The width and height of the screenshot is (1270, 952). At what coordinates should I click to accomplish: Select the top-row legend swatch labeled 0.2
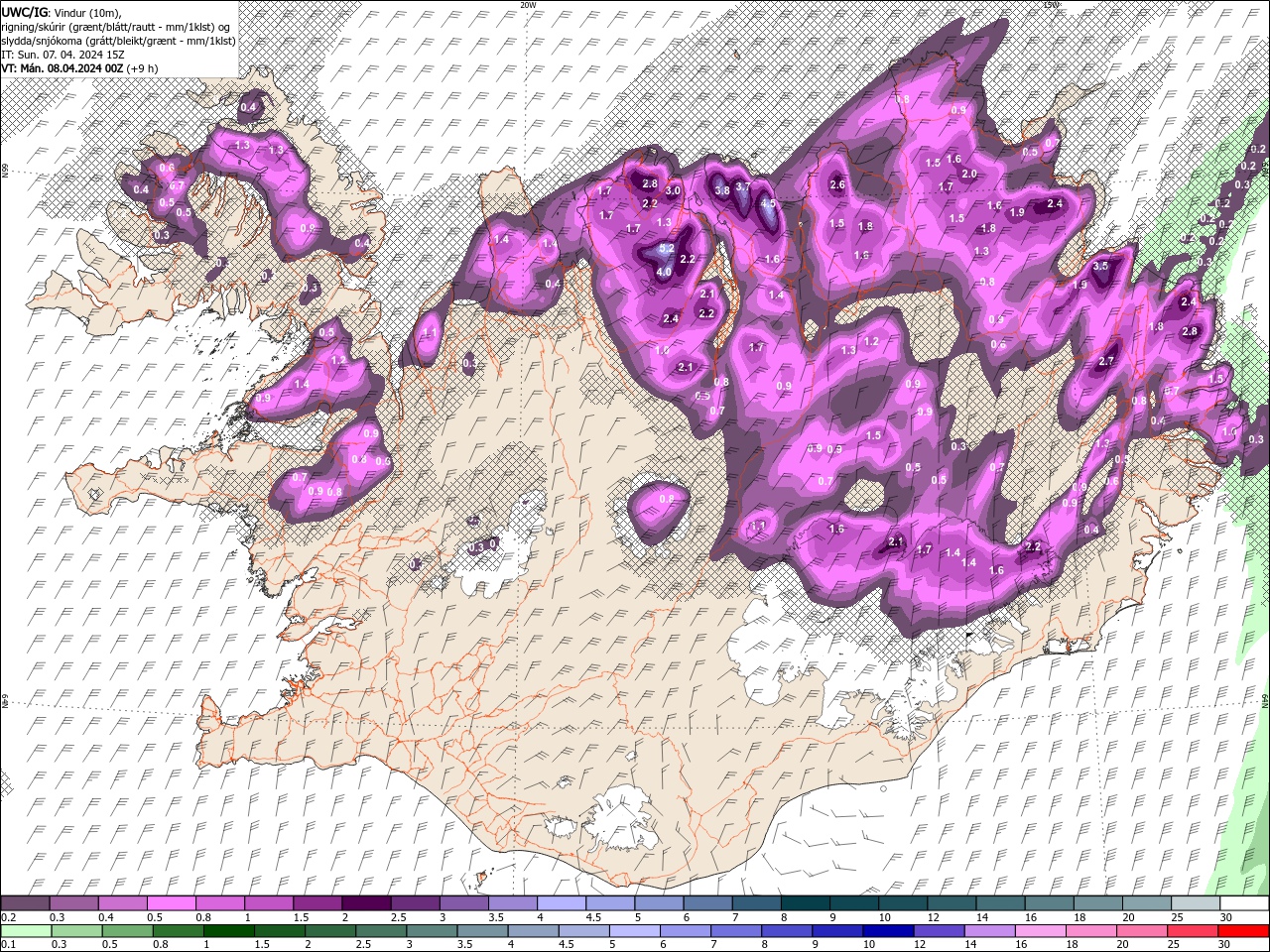[x=25, y=902]
